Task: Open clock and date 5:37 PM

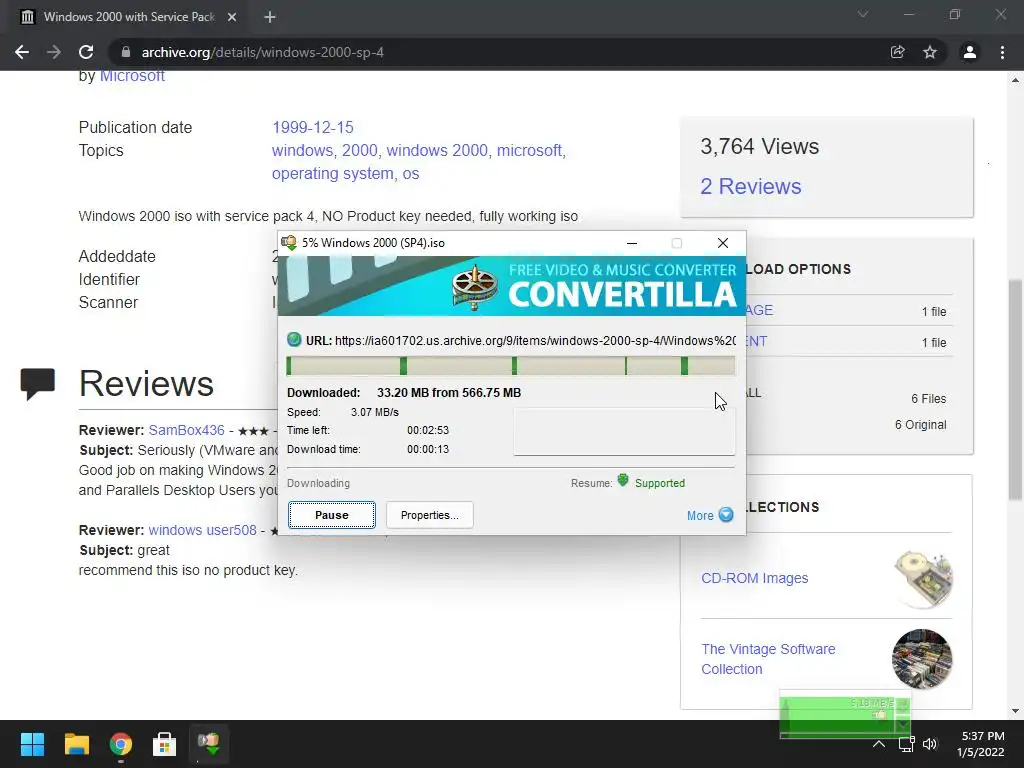Action: pyautogui.click(x=981, y=744)
